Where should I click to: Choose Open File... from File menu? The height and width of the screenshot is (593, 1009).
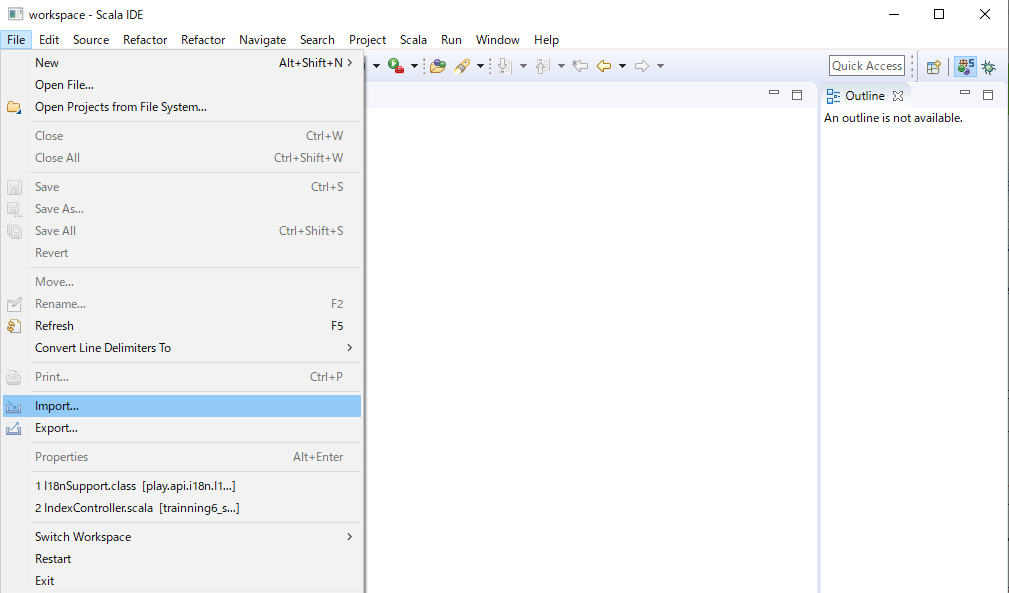point(181,85)
